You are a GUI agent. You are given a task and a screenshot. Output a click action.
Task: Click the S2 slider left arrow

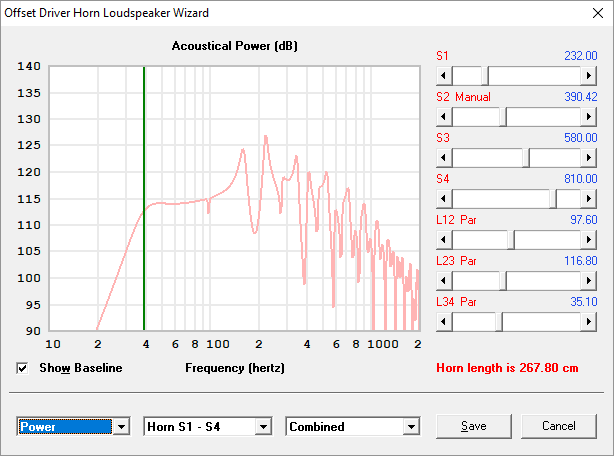coord(444,117)
